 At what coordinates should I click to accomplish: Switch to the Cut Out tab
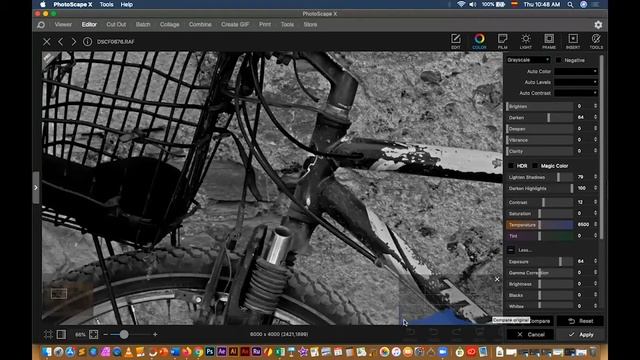[x=116, y=24]
